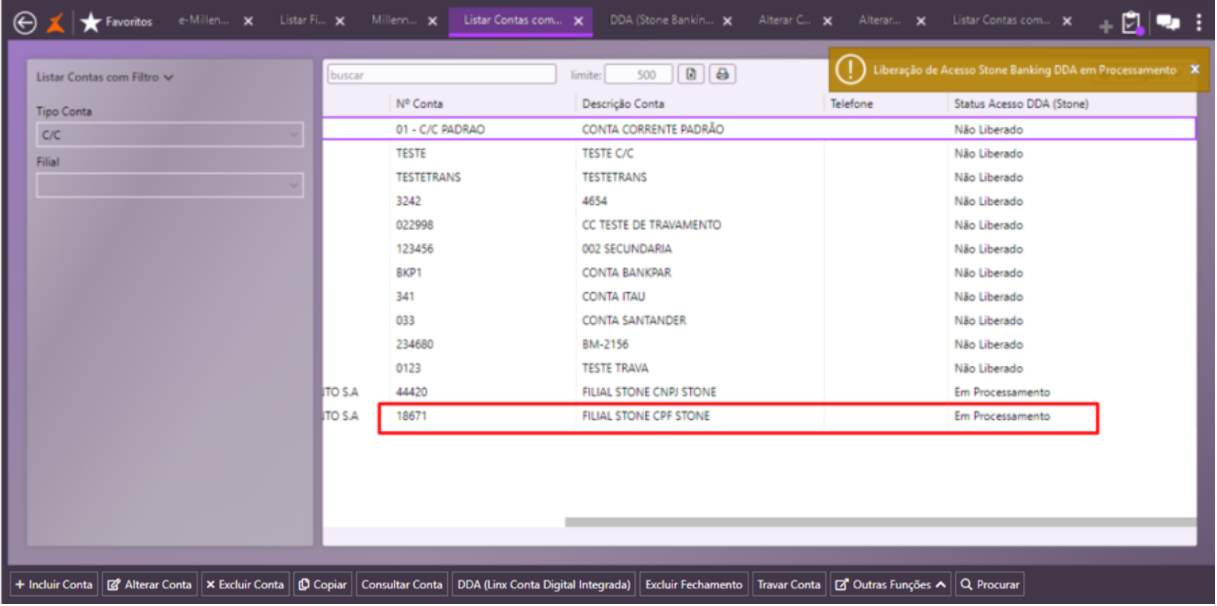Viewport: 1217px width, 606px height.
Task: Add a new tab with plus icon
Action: (x=1105, y=26)
